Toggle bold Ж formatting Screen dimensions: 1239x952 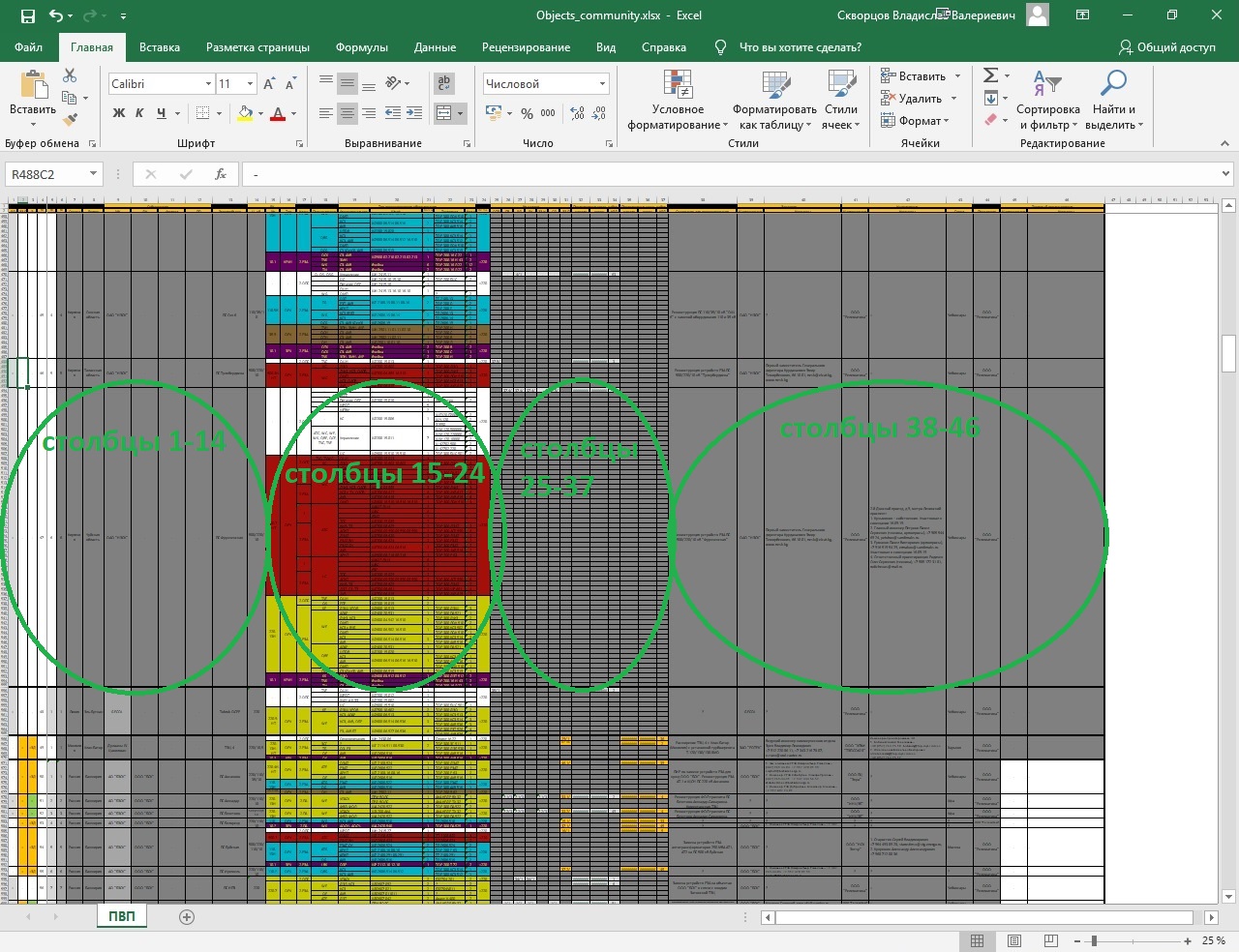pyautogui.click(x=119, y=113)
